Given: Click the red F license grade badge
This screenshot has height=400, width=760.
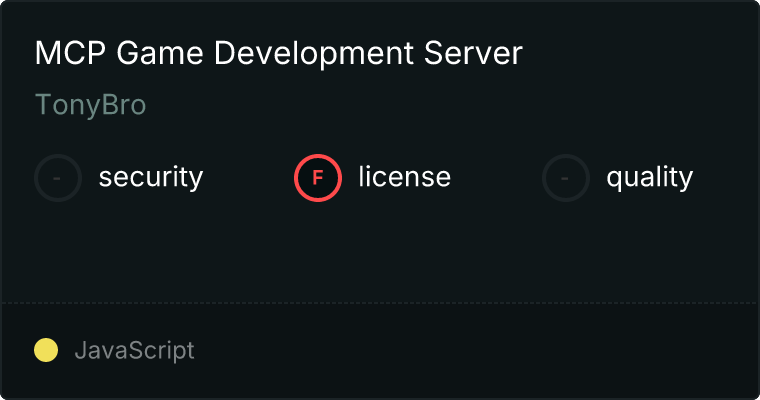Looking at the screenshot, I should pyautogui.click(x=318, y=178).
